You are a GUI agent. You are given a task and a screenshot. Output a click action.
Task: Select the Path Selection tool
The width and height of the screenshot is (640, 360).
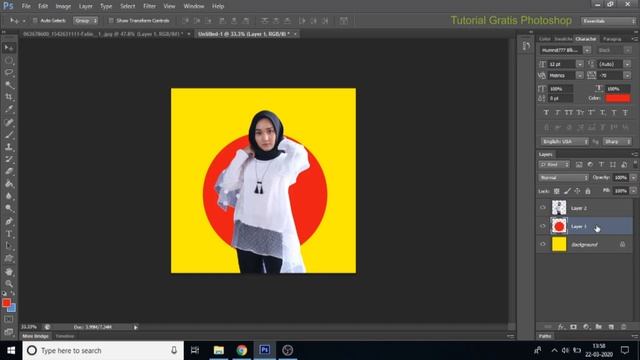point(9,246)
